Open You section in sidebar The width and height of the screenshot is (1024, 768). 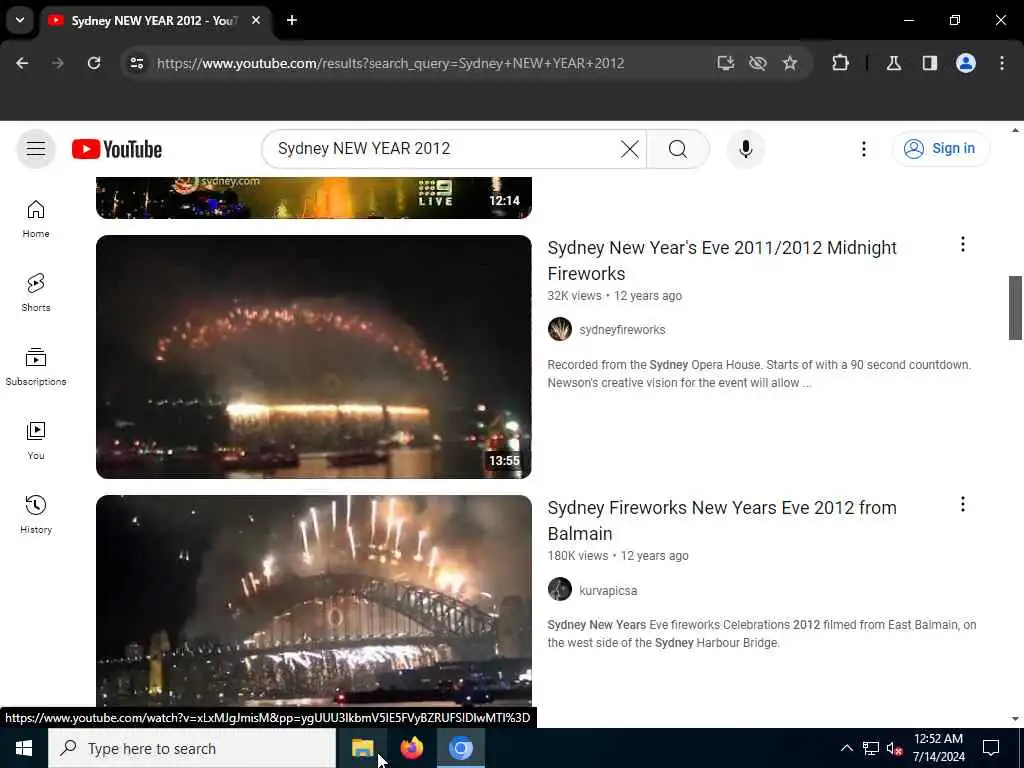(x=36, y=441)
